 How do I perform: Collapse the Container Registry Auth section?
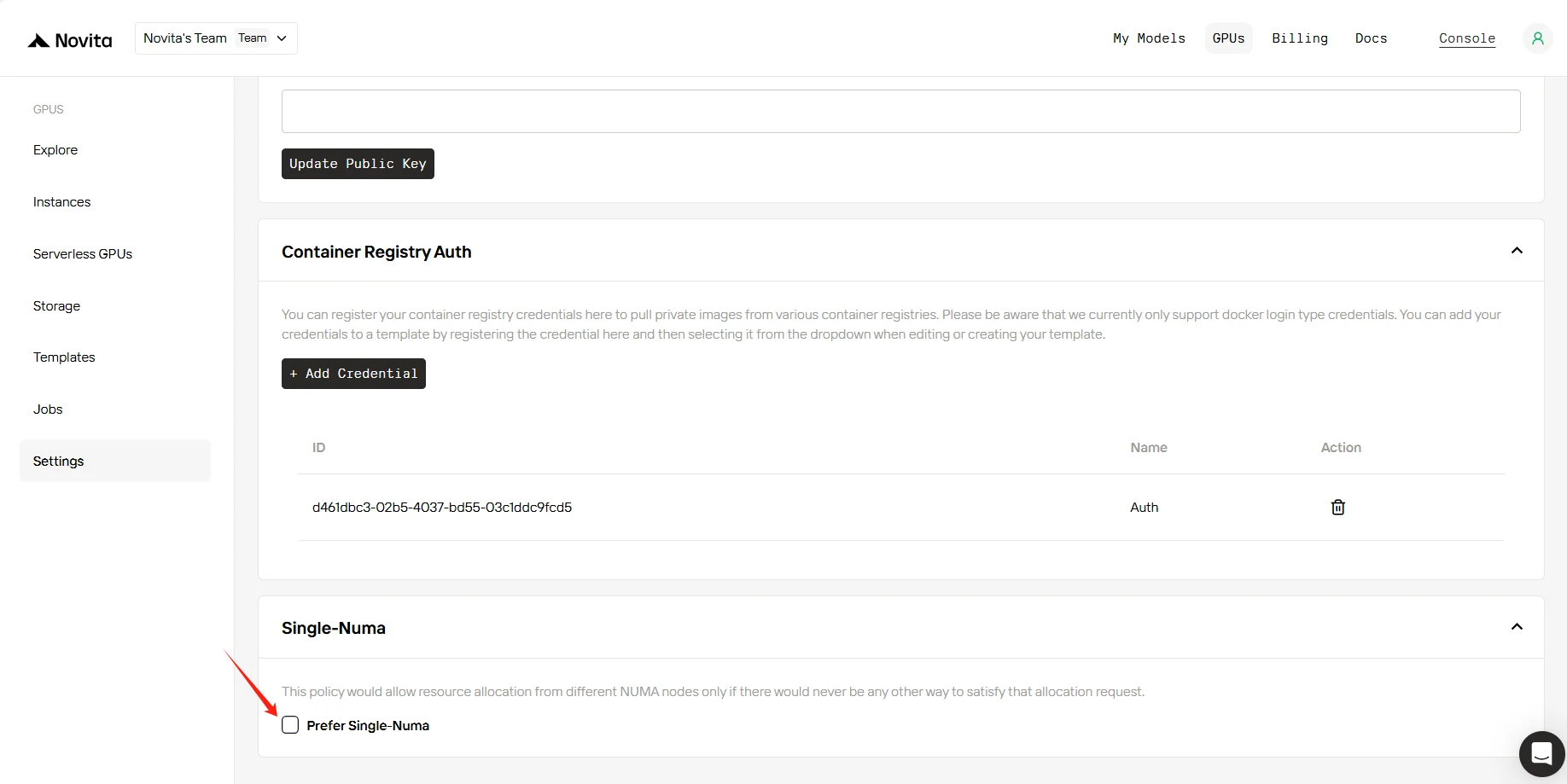[1517, 251]
